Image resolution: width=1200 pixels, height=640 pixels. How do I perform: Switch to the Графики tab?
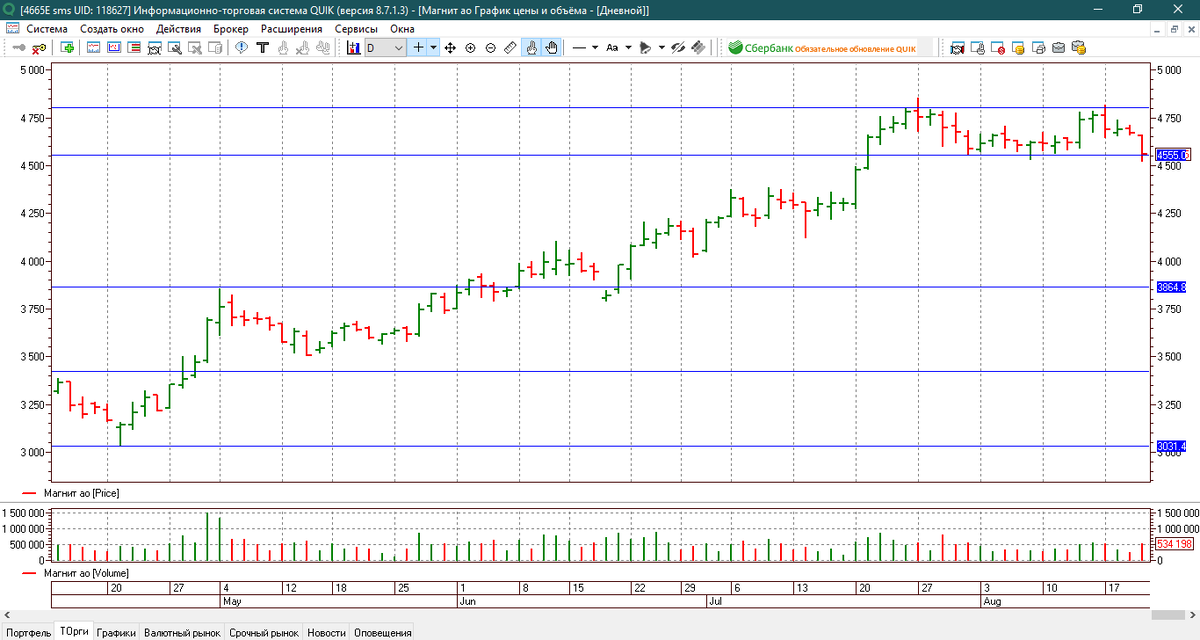pyautogui.click(x=117, y=632)
